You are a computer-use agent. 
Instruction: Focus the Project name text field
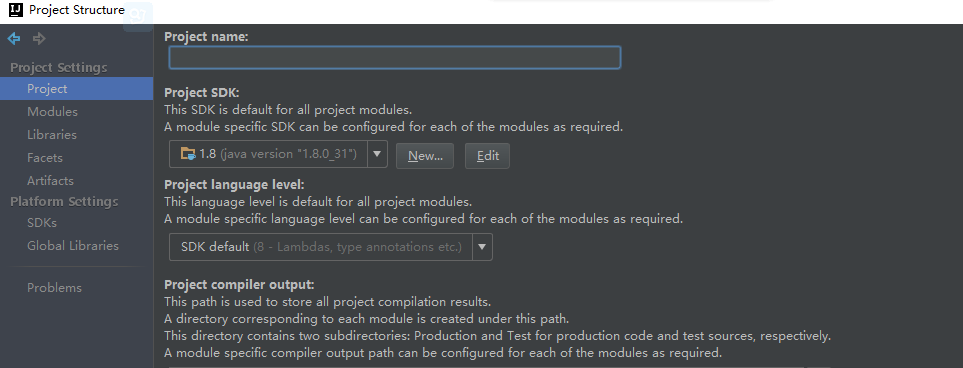(395, 58)
